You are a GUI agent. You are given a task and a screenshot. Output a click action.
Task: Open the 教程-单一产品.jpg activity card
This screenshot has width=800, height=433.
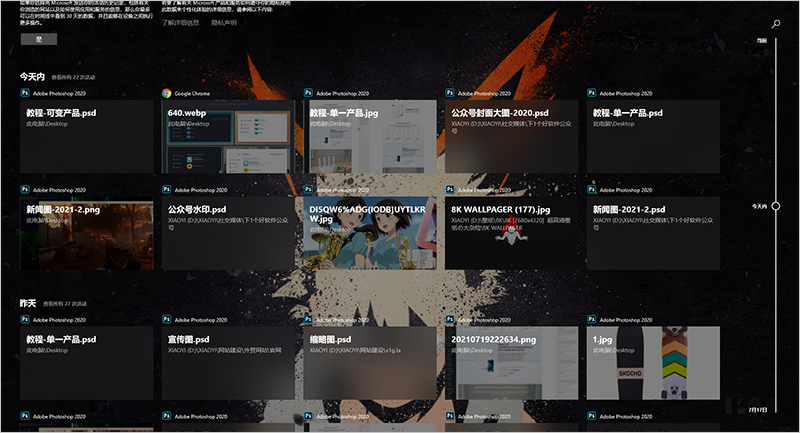(370, 137)
